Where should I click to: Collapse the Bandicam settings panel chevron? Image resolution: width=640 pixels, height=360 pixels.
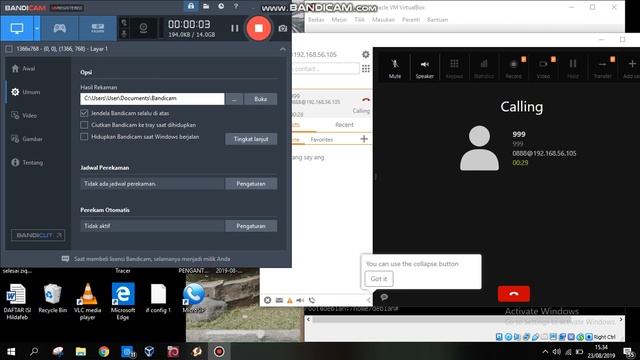pyautogui.click(x=282, y=49)
